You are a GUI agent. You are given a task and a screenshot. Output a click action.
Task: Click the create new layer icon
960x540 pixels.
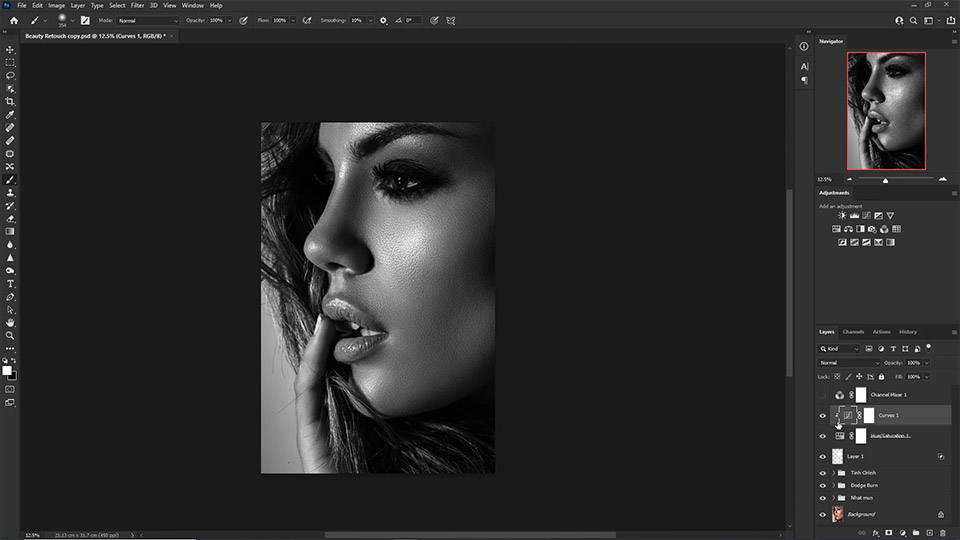coord(928,533)
